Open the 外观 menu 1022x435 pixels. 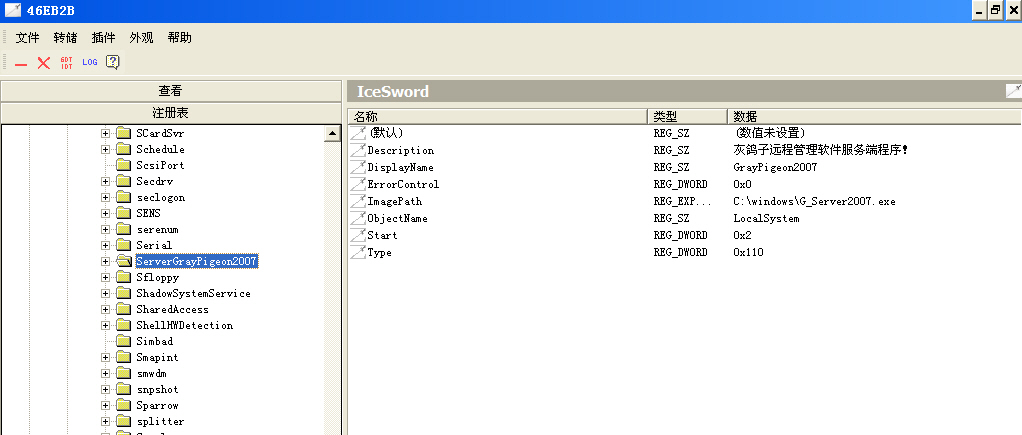pyautogui.click(x=141, y=38)
